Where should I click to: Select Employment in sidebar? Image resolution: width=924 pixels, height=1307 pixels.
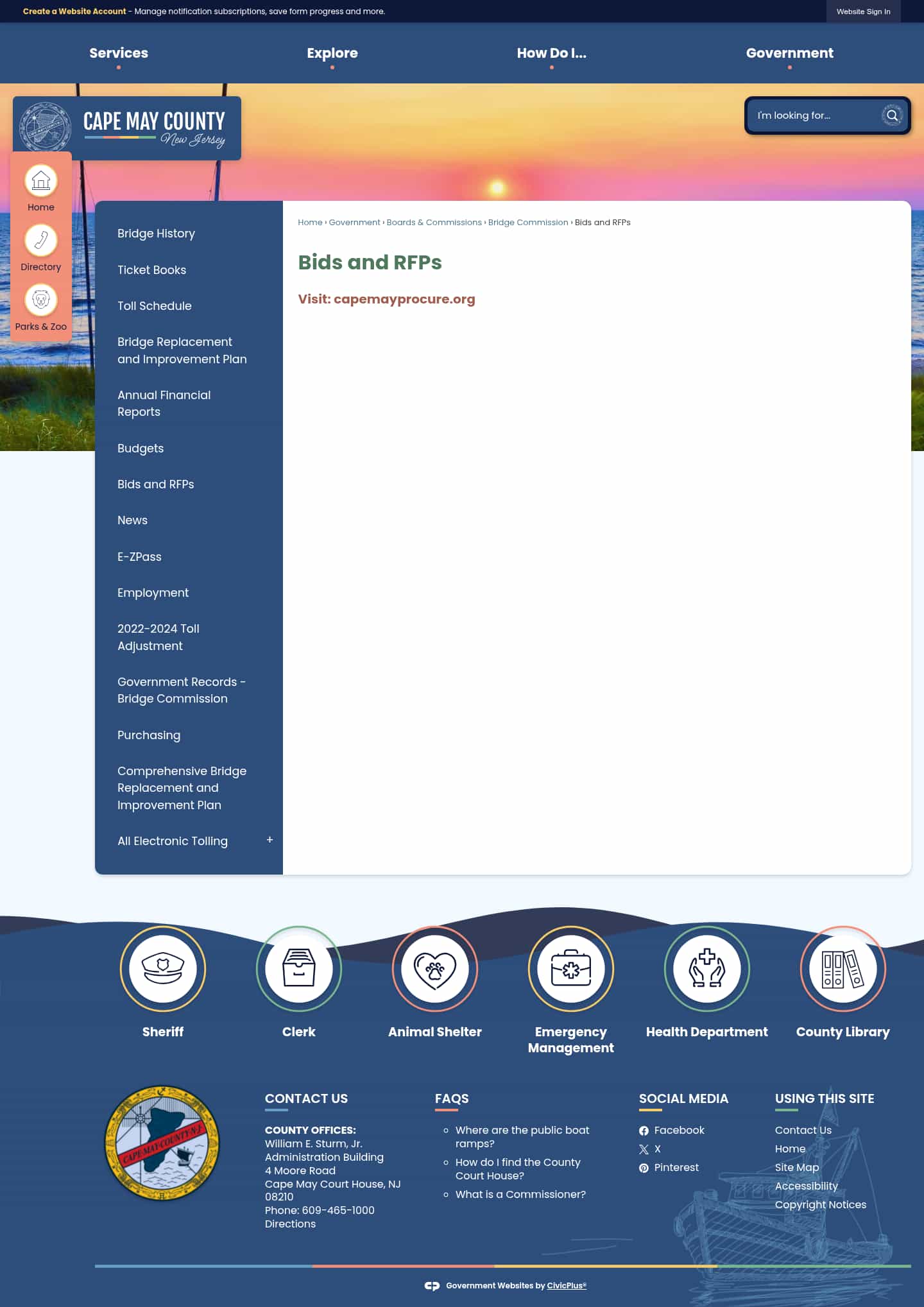(x=153, y=593)
